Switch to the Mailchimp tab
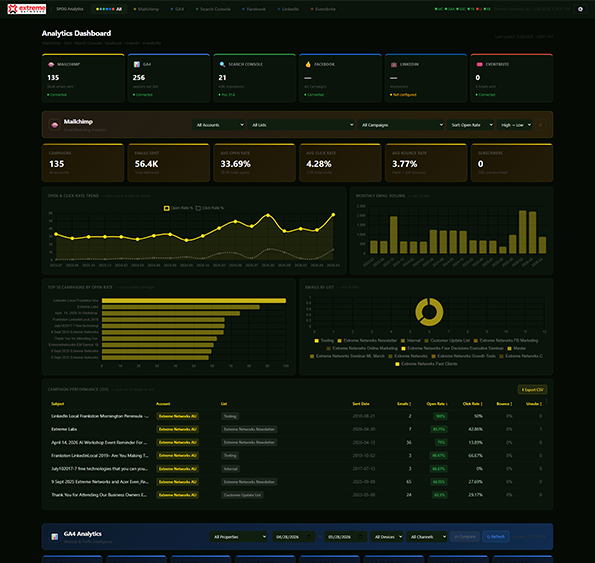The width and height of the screenshot is (595, 563). tap(146, 9)
